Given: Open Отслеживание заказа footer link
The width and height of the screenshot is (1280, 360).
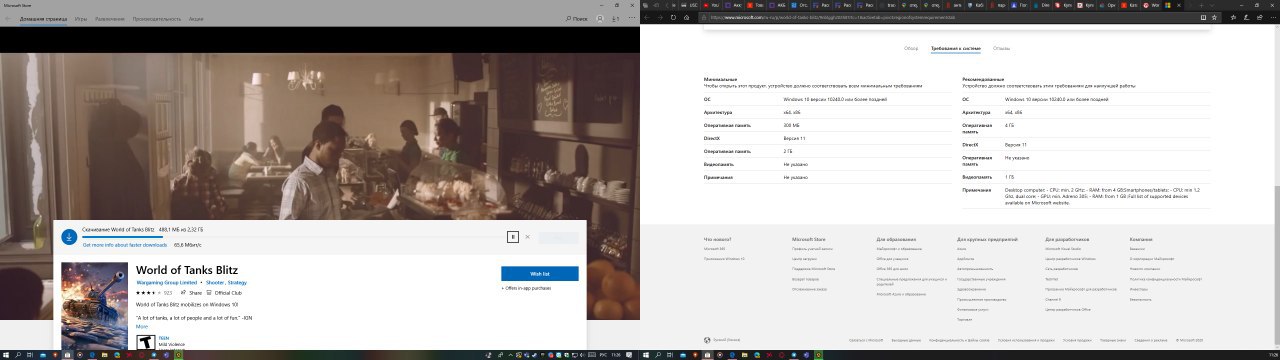Looking at the screenshot, I should click(x=809, y=289).
